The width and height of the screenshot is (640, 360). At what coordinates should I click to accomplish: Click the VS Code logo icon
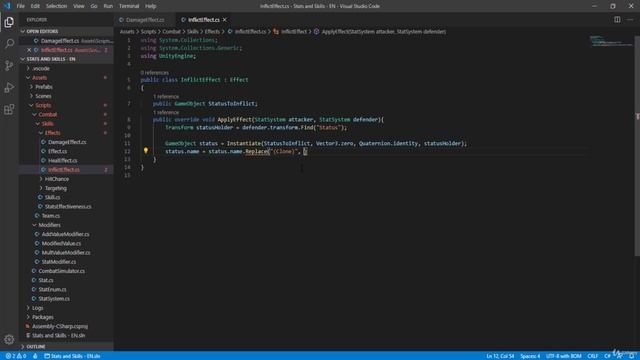(7, 6)
